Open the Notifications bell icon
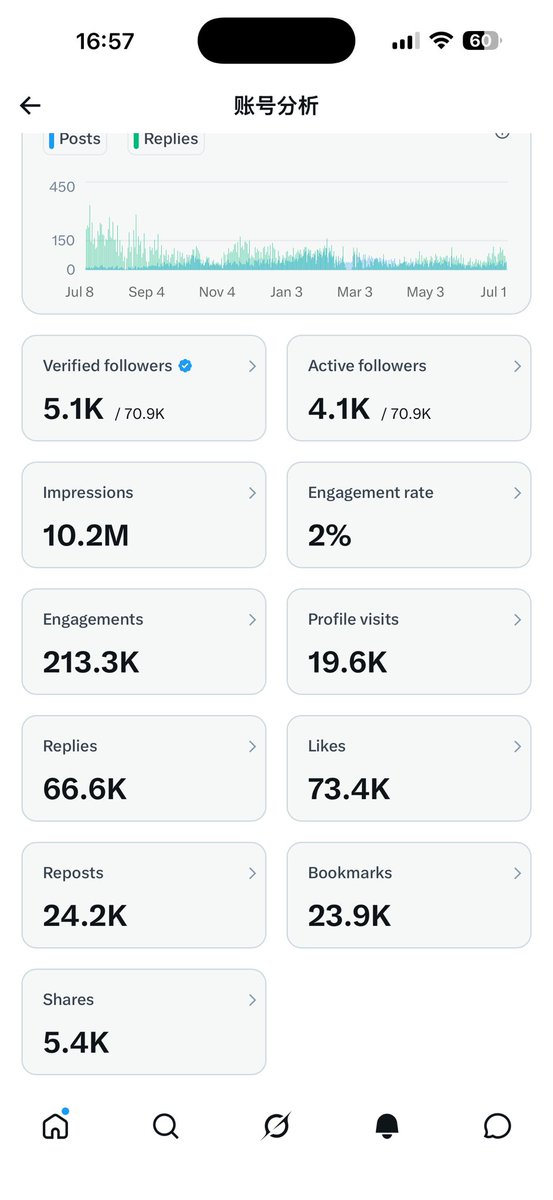553x1200 pixels. tap(387, 1126)
